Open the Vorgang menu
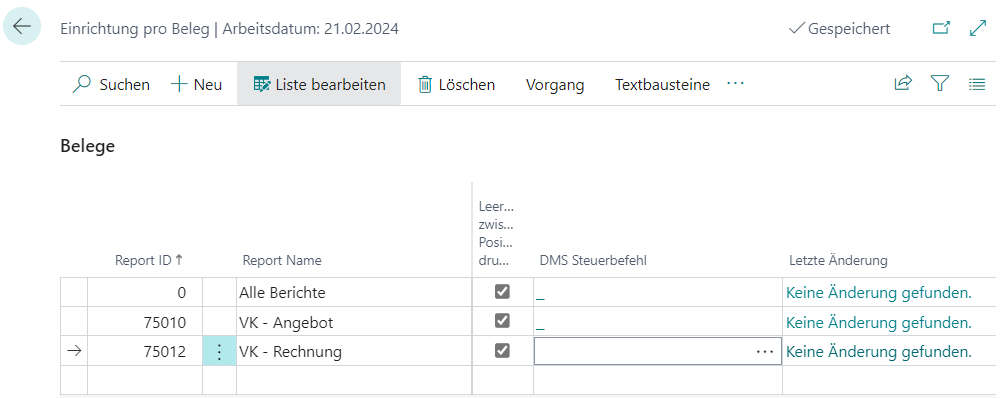 (555, 84)
